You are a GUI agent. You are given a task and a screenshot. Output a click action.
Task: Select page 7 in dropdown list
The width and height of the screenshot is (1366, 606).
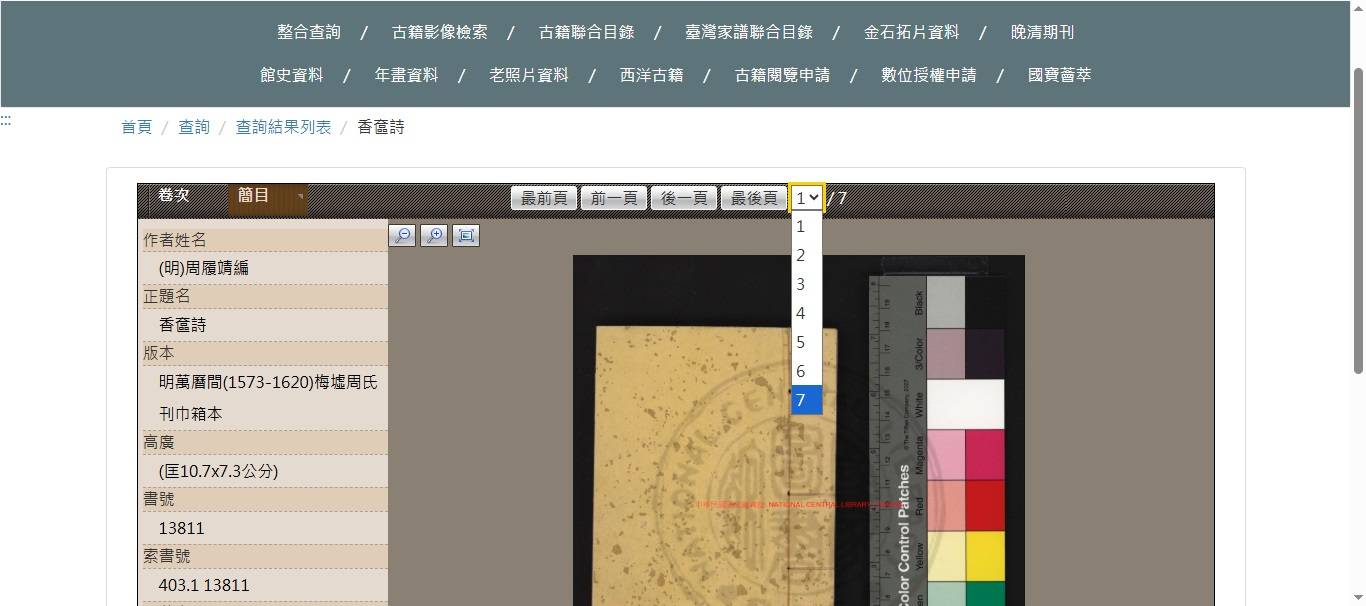point(806,400)
